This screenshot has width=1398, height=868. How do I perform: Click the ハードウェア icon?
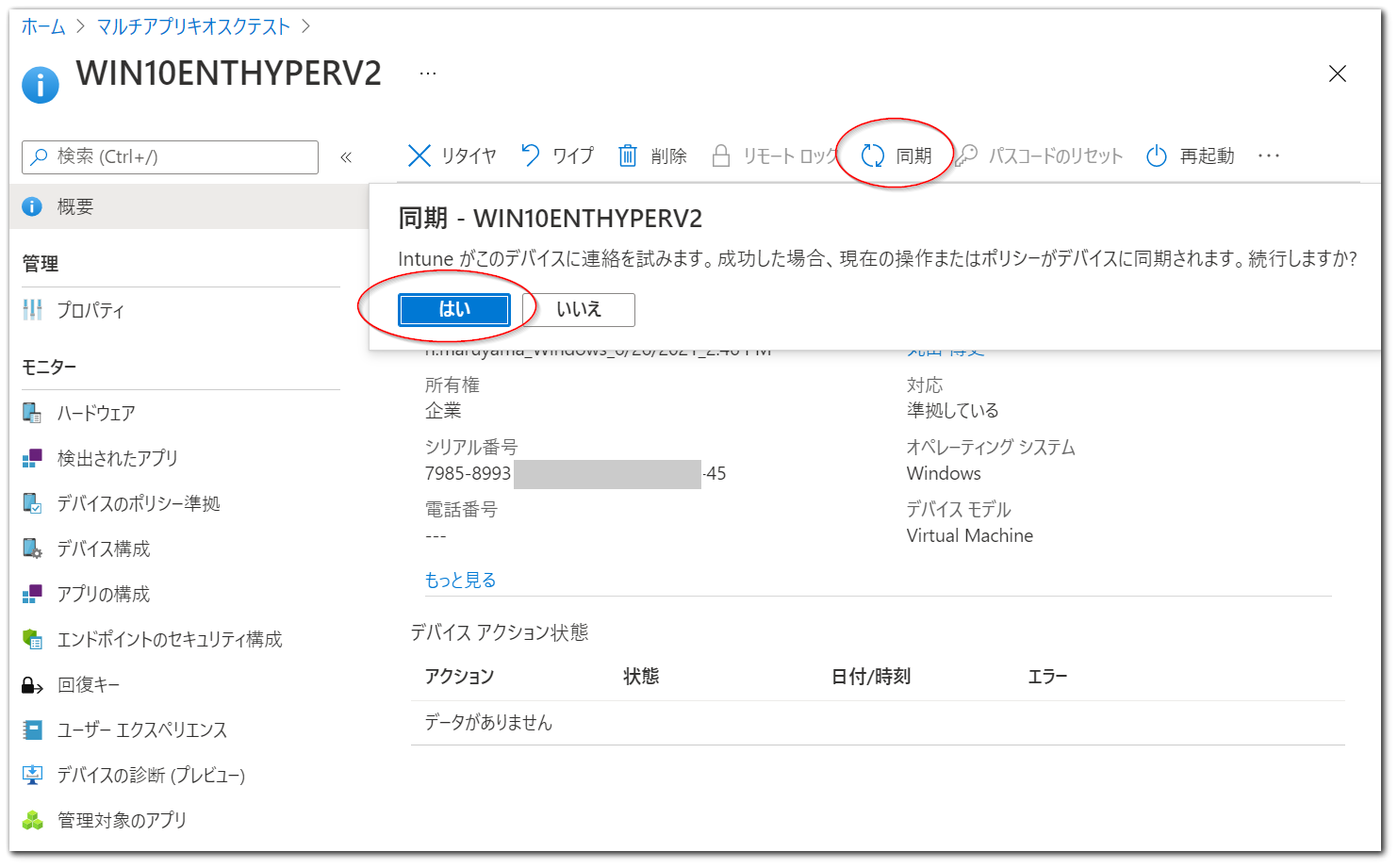32,413
